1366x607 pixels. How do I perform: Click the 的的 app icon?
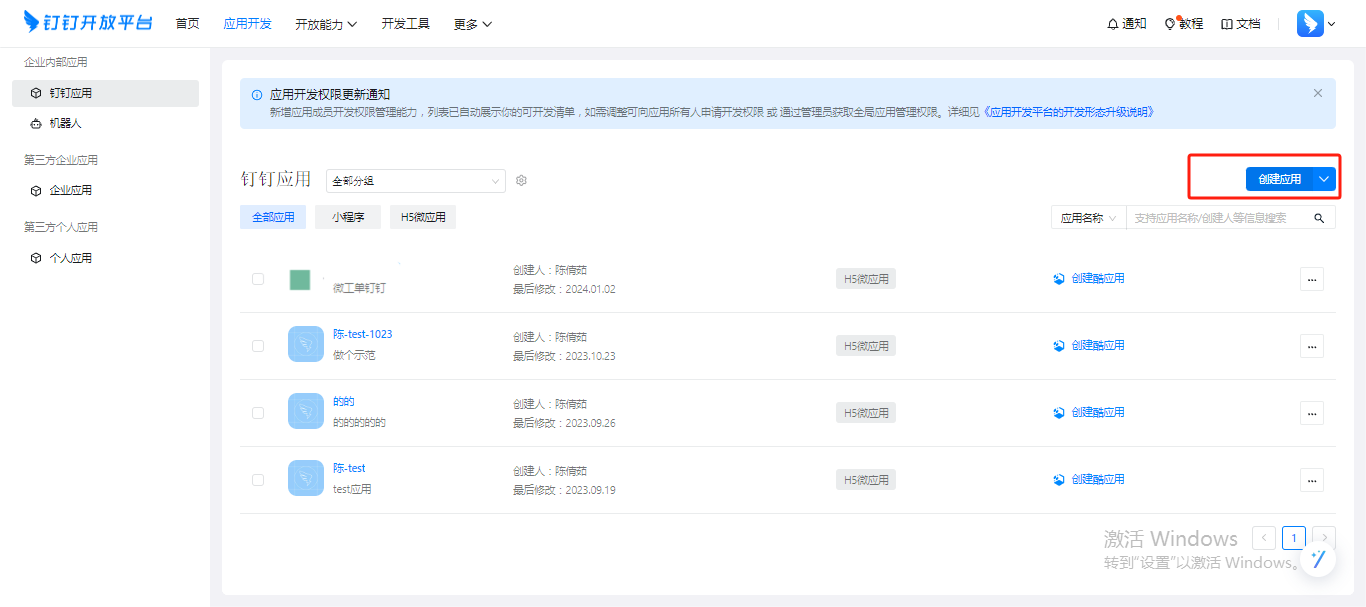305,411
